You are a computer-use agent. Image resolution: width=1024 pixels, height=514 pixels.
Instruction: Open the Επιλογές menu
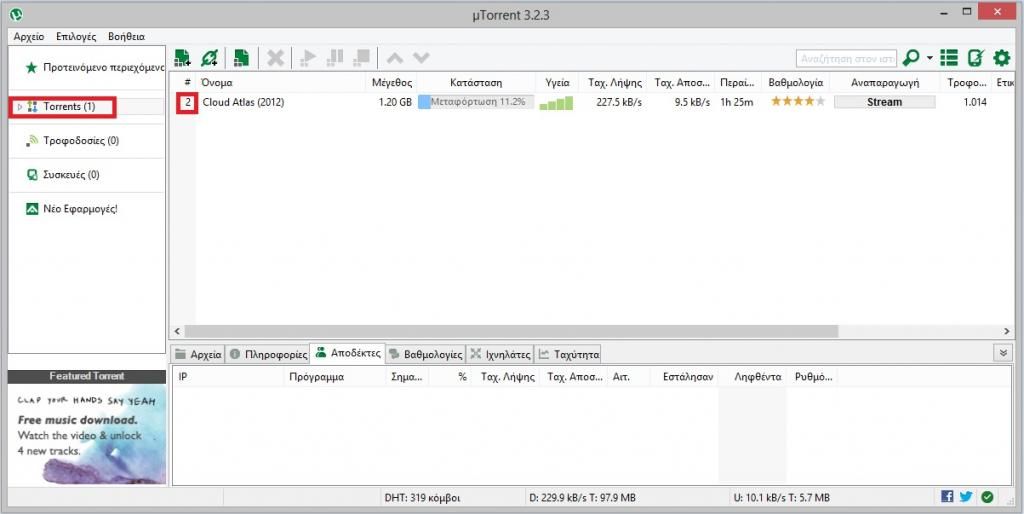click(76, 37)
